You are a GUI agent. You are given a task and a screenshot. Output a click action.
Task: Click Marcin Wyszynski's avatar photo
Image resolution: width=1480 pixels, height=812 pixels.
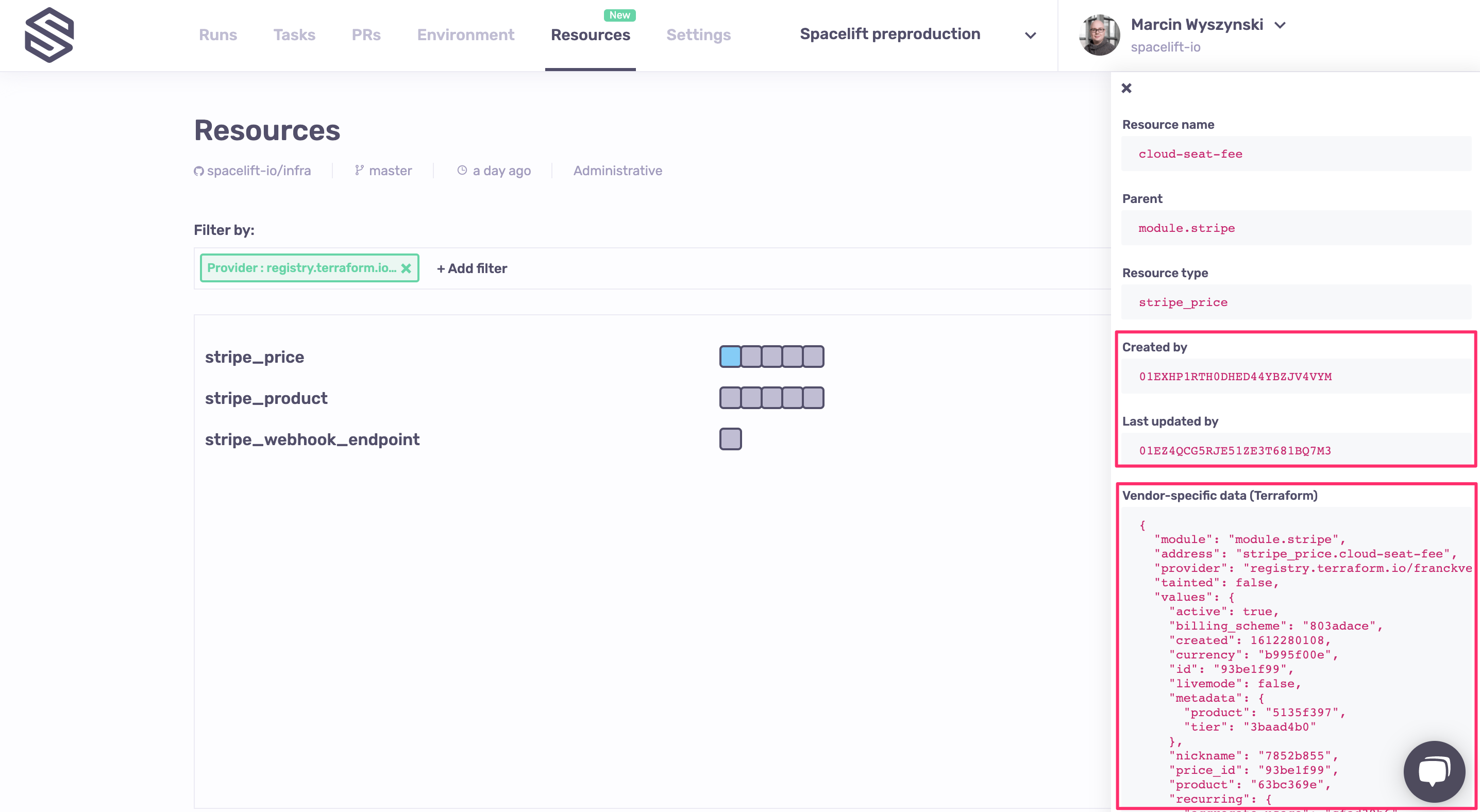(x=1099, y=35)
